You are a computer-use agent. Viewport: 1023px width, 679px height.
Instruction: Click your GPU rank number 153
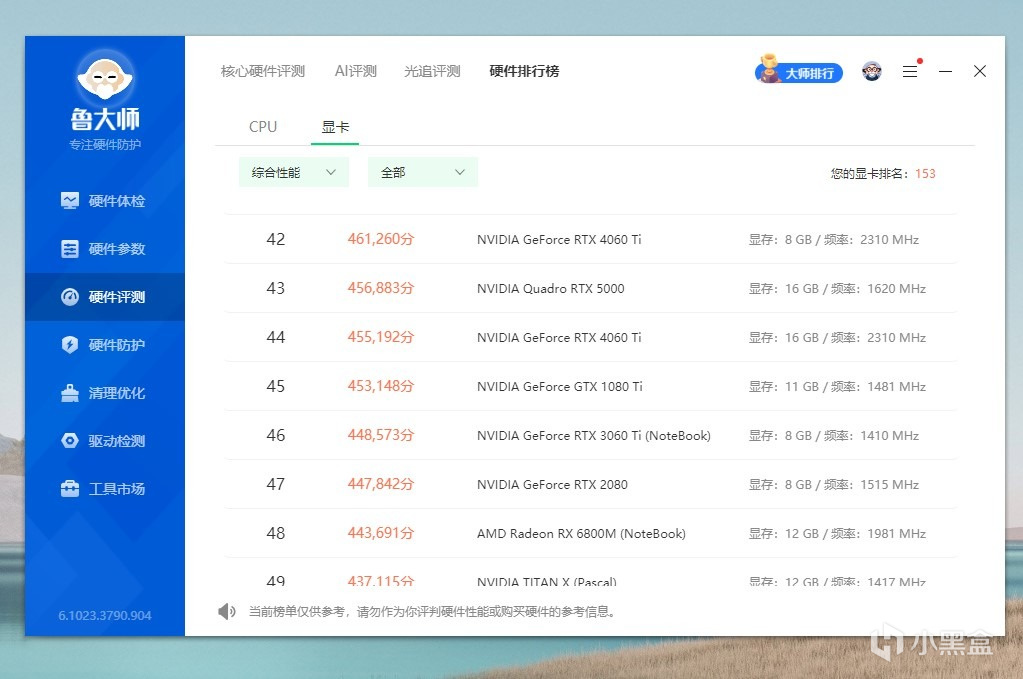pos(925,173)
